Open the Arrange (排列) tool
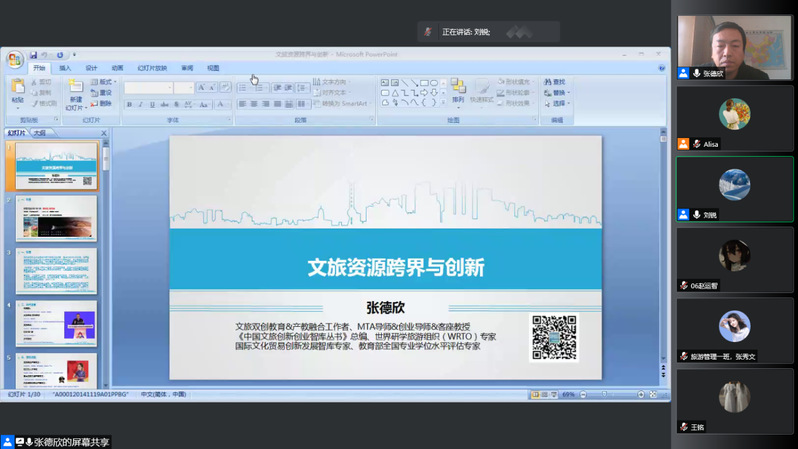Viewport: 798px width, 449px height. 458,91
